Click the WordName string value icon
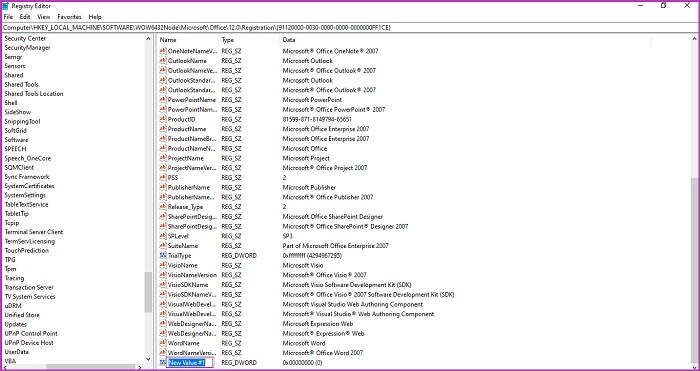The width and height of the screenshot is (700, 371). [163, 343]
